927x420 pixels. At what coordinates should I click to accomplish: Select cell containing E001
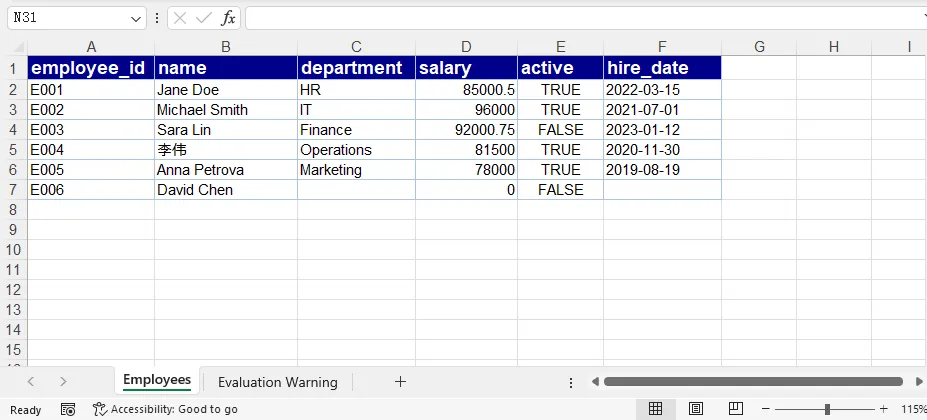[91, 90]
